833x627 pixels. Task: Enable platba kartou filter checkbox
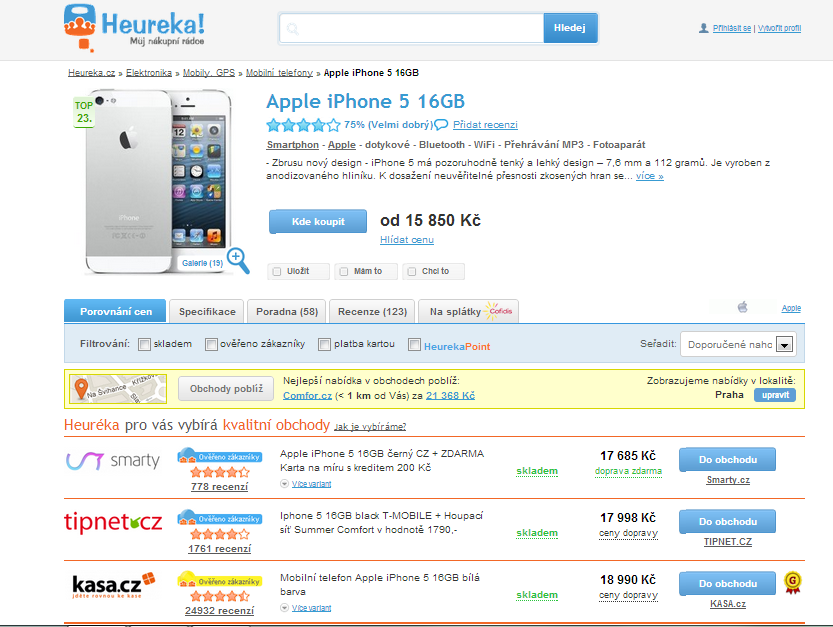point(324,344)
